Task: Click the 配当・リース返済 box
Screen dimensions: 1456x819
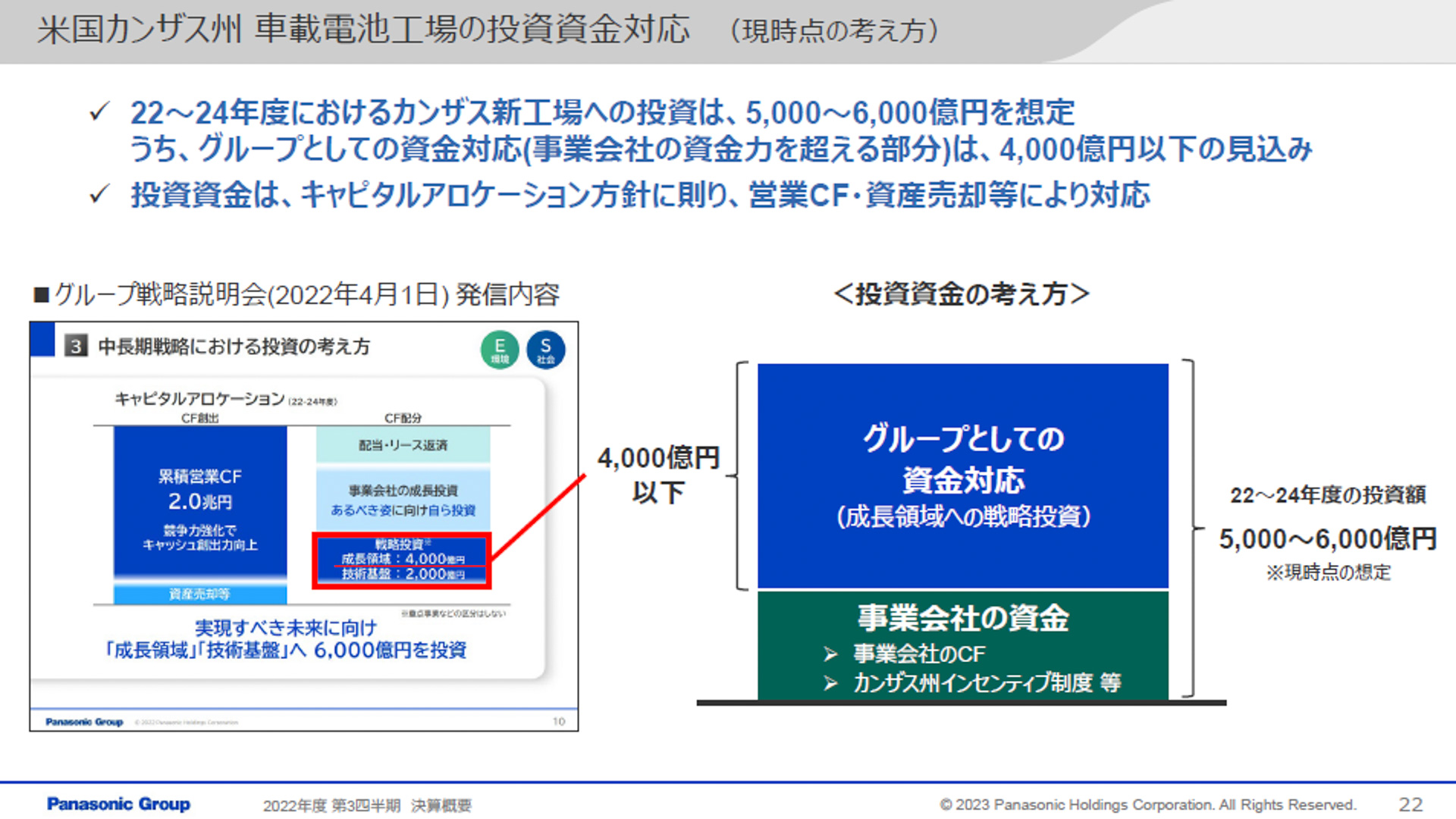Action: pos(403,445)
